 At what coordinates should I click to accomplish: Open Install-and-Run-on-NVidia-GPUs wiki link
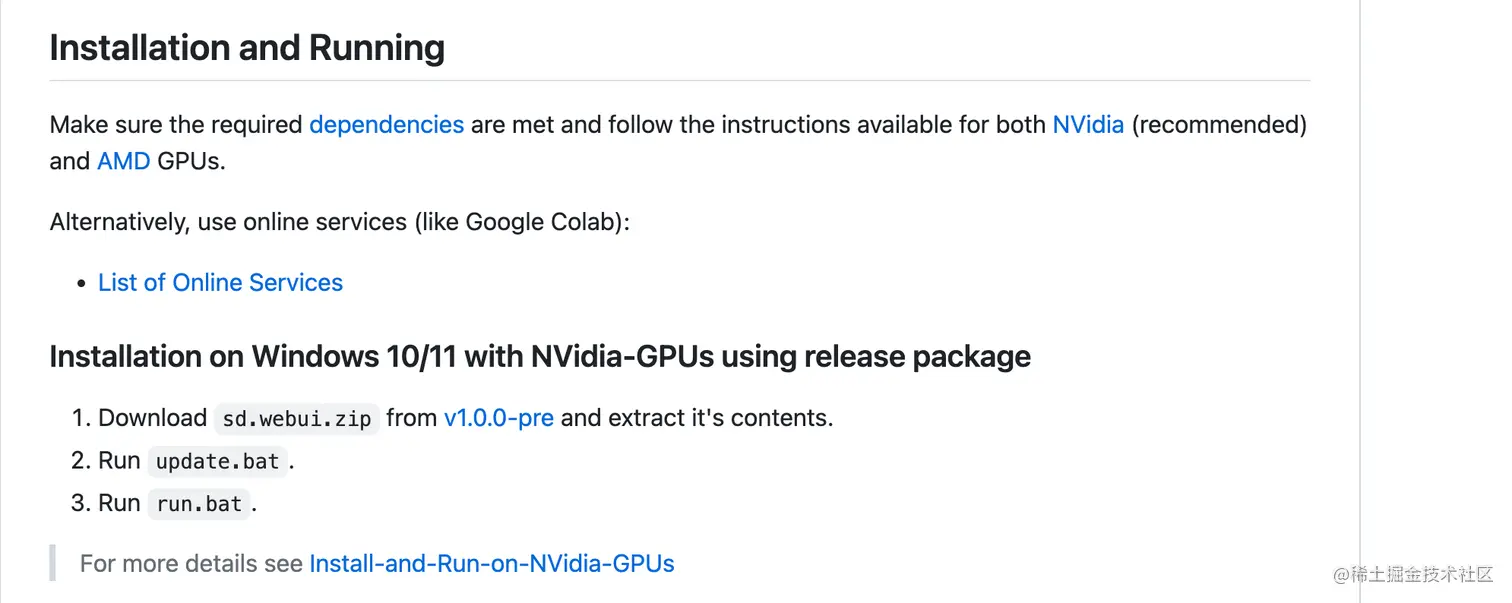(492, 564)
